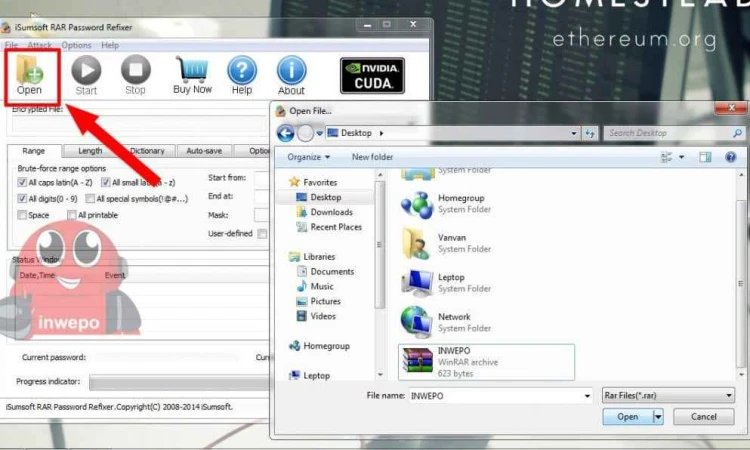Select Desktop under Favorites
This screenshot has height=450, width=750.
pyautogui.click(x=325, y=198)
